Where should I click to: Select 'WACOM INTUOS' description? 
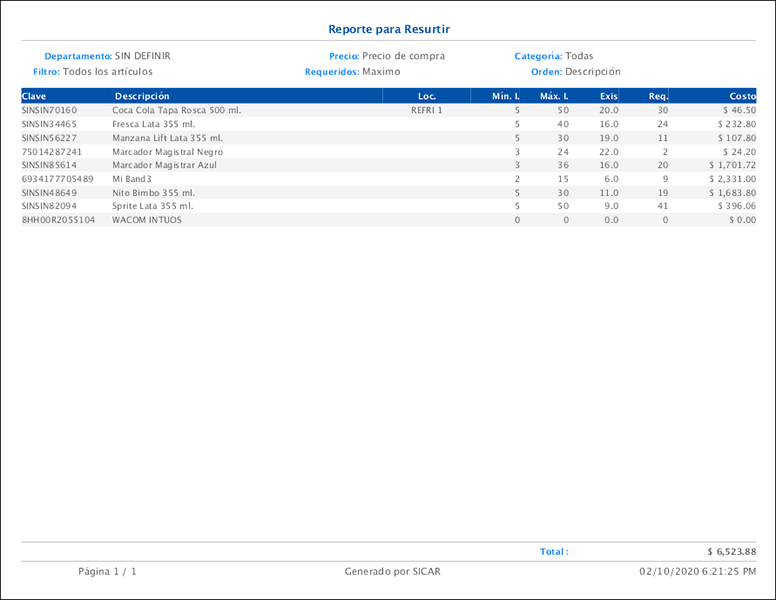tap(147, 220)
